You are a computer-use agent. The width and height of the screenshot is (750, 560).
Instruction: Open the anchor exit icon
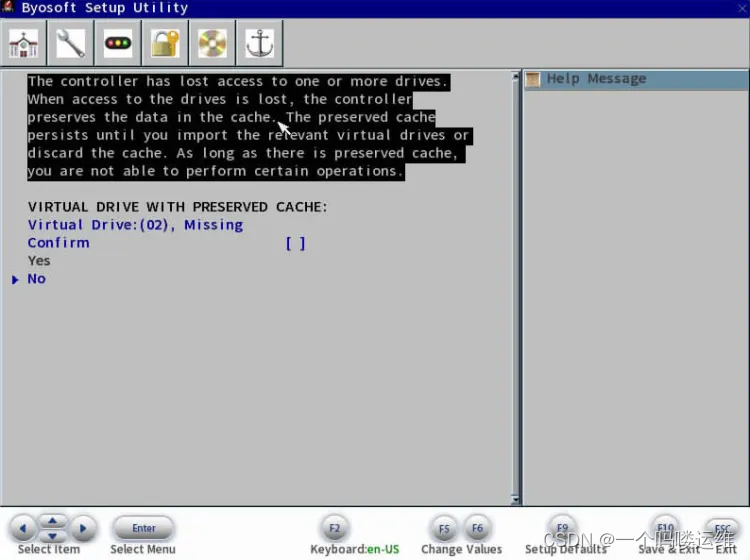pyautogui.click(x=260, y=44)
